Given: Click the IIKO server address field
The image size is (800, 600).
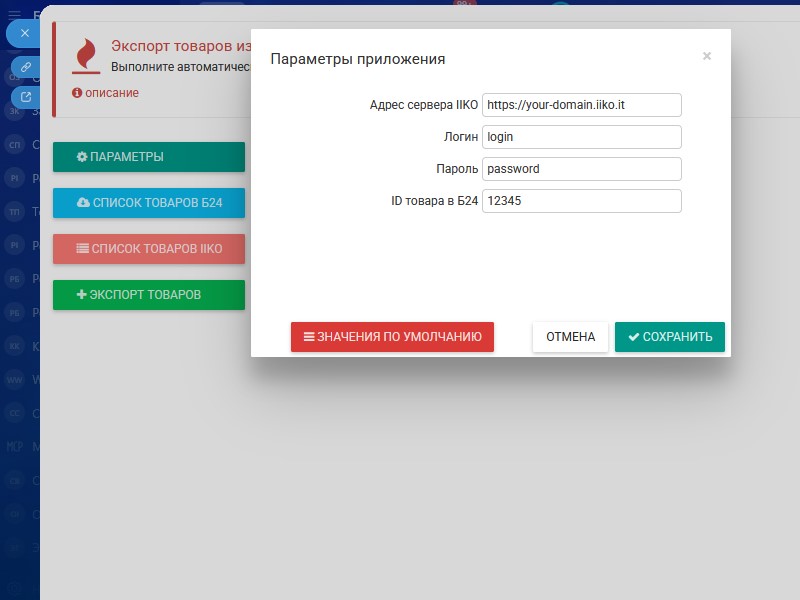Looking at the screenshot, I should click(582, 105).
